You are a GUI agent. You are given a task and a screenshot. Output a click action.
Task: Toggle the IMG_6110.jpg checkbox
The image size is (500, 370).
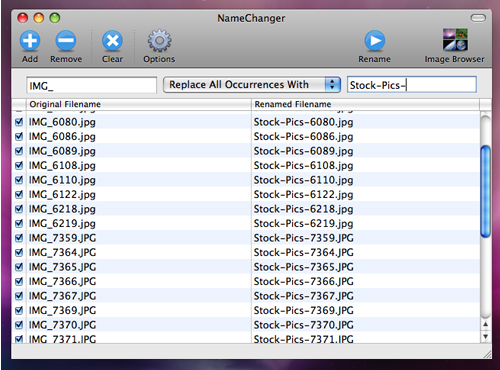click(x=19, y=180)
